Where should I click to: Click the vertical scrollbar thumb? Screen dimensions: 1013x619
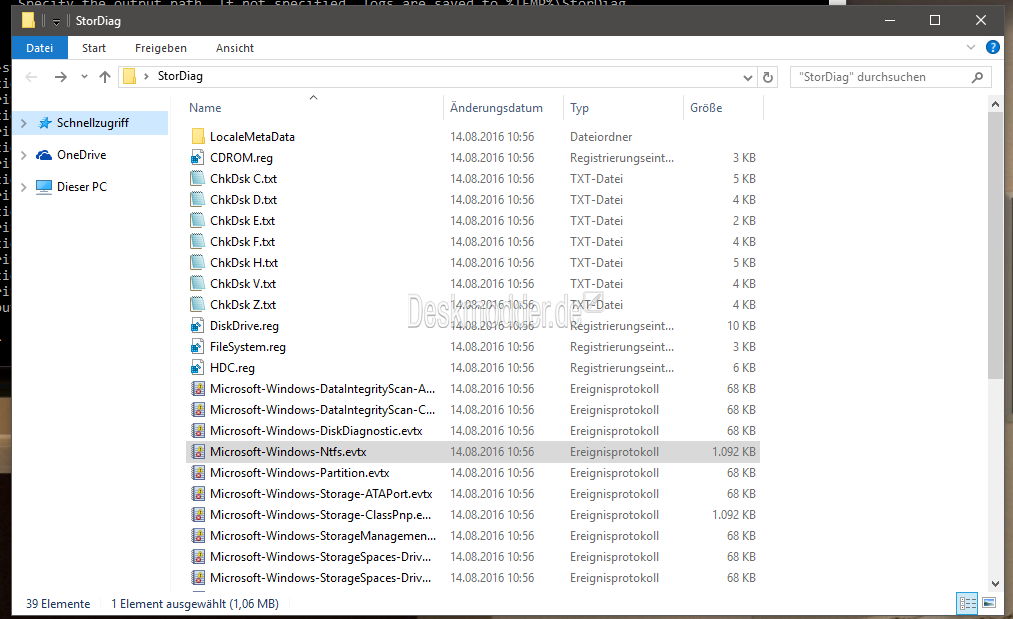(x=995, y=245)
